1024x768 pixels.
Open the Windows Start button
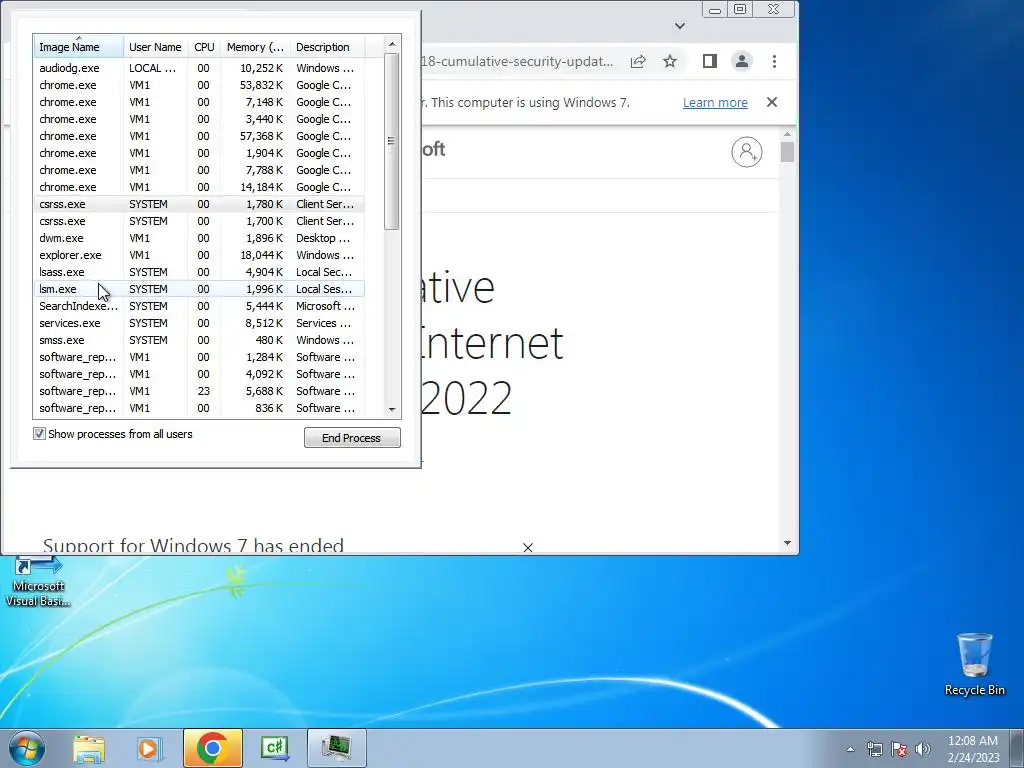click(27, 748)
